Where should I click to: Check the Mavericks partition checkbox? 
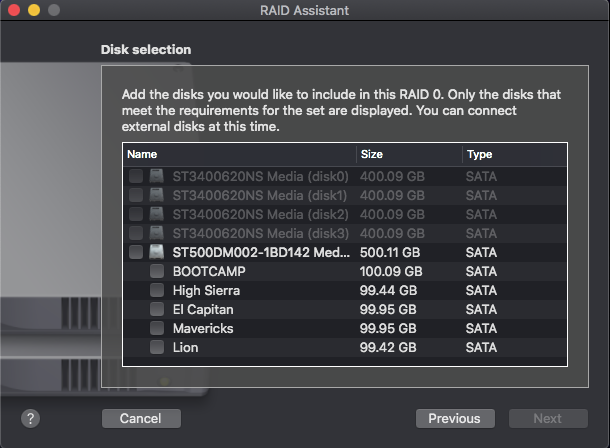click(157, 328)
